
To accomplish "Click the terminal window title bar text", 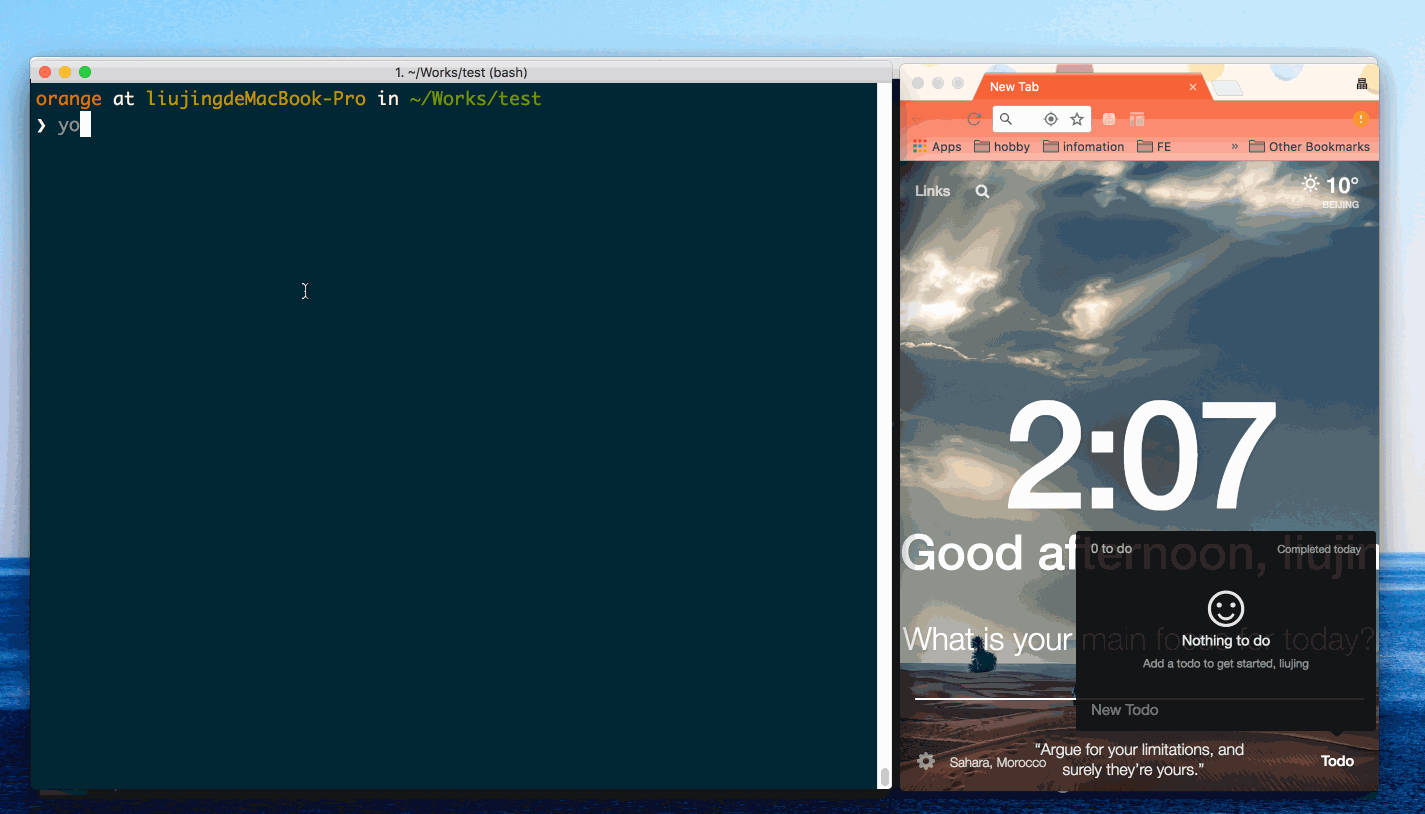I will pyautogui.click(x=461, y=72).
